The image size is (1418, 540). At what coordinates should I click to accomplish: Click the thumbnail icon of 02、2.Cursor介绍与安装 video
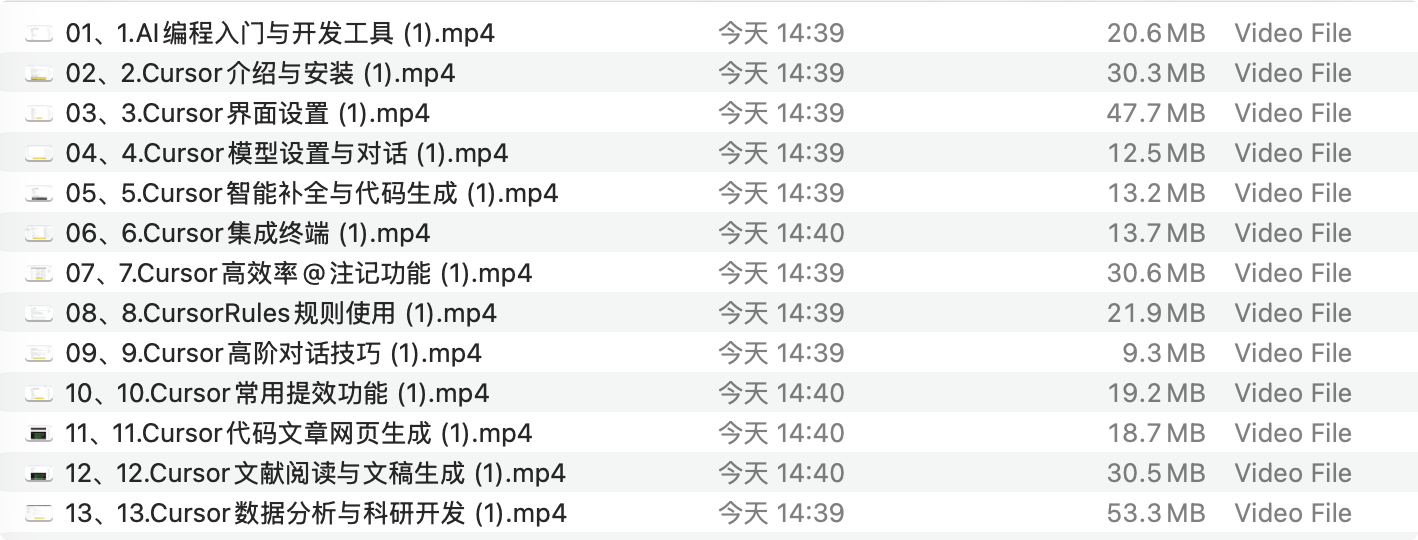pyautogui.click(x=40, y=74)
